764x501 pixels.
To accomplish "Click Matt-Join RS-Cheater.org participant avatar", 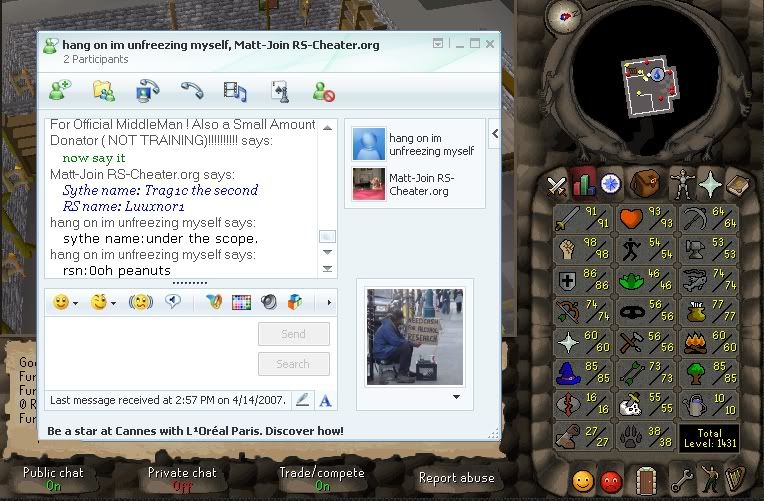I will (x=368, y=184).
